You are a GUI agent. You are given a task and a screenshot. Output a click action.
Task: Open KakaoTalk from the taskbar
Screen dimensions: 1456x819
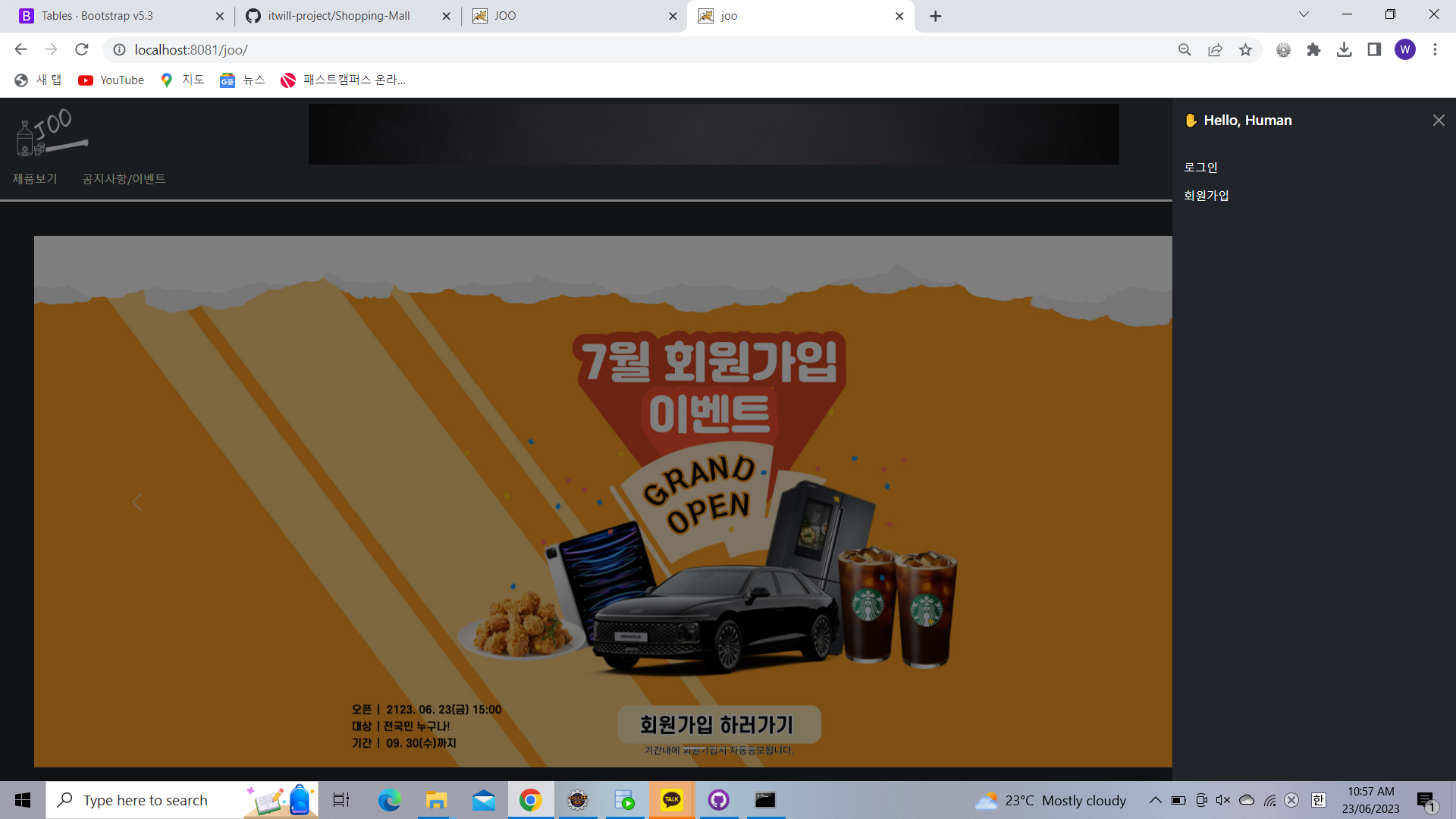pos(672,800)
